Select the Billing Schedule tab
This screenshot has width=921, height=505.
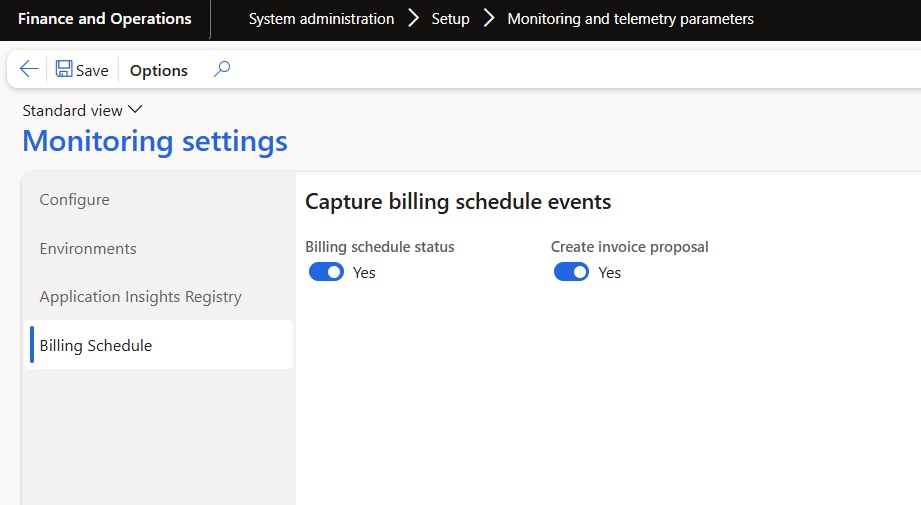click(96, 345)
